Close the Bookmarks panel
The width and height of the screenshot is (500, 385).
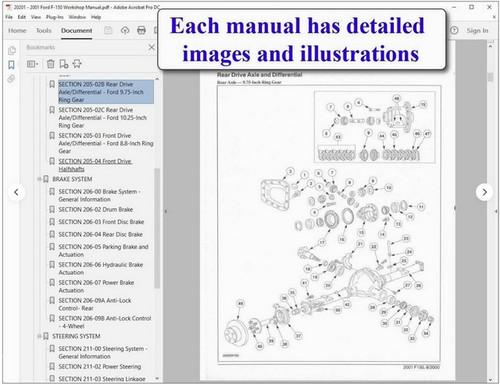click(x=151, y=47)
